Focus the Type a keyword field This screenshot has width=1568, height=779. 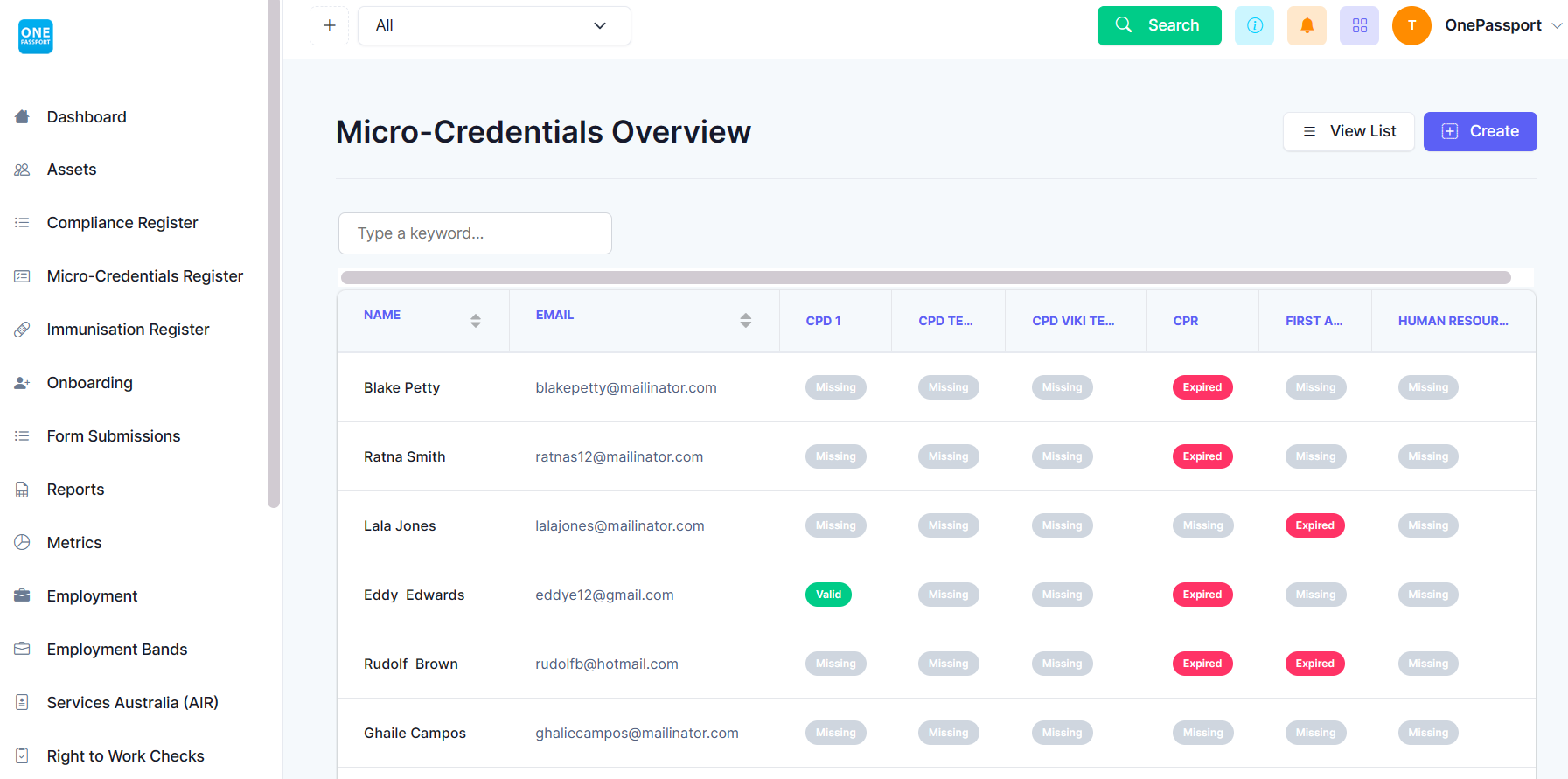pos(475,233)
